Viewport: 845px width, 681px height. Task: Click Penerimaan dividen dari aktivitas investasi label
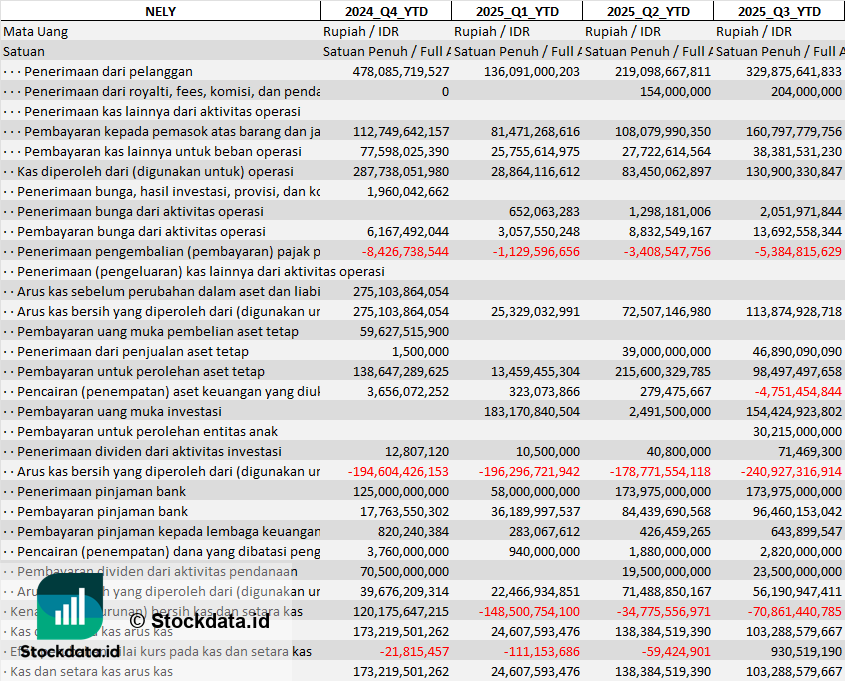tap(149, 450)
